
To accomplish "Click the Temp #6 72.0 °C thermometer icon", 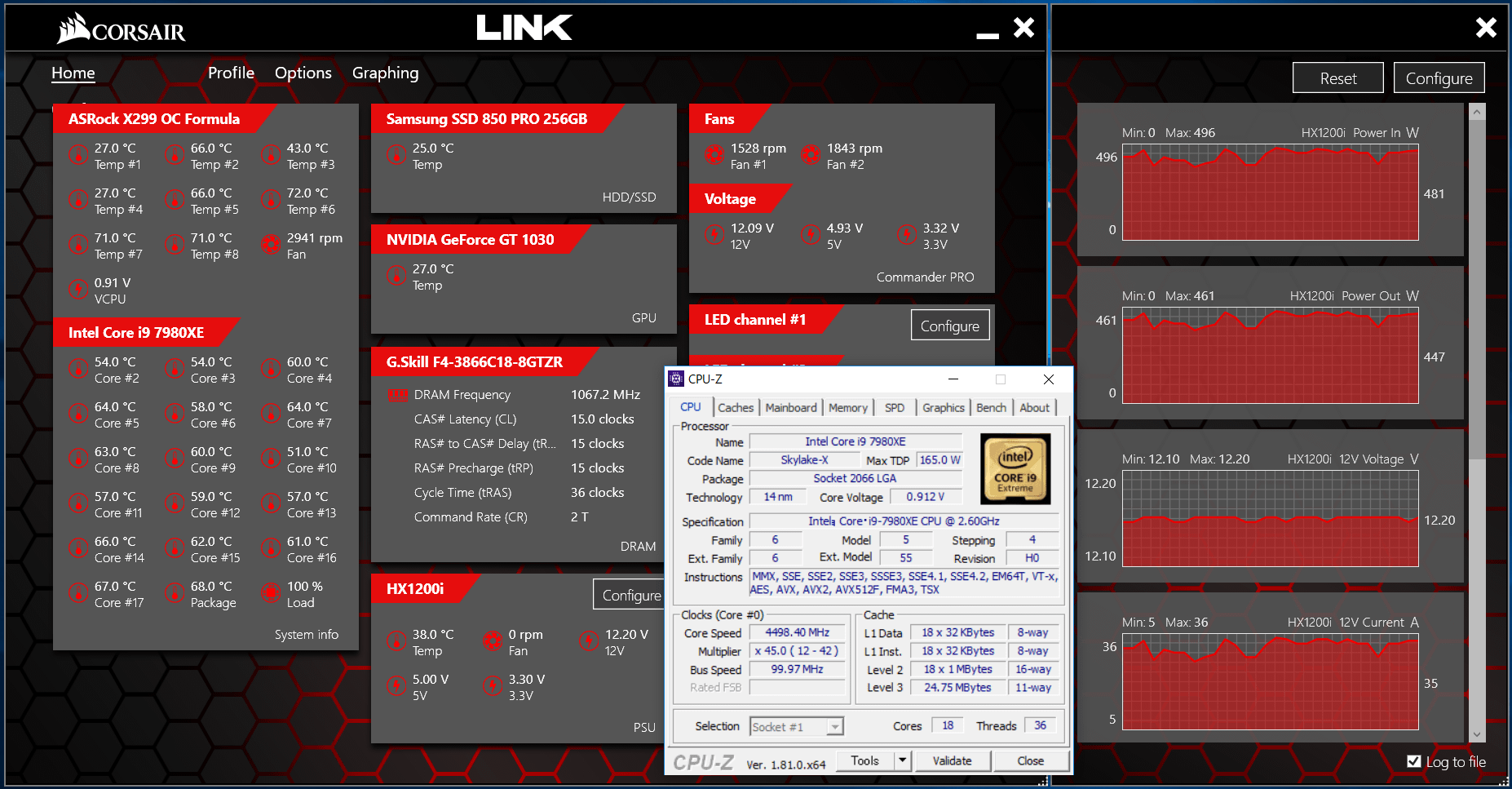I will [x=270, y=199].
